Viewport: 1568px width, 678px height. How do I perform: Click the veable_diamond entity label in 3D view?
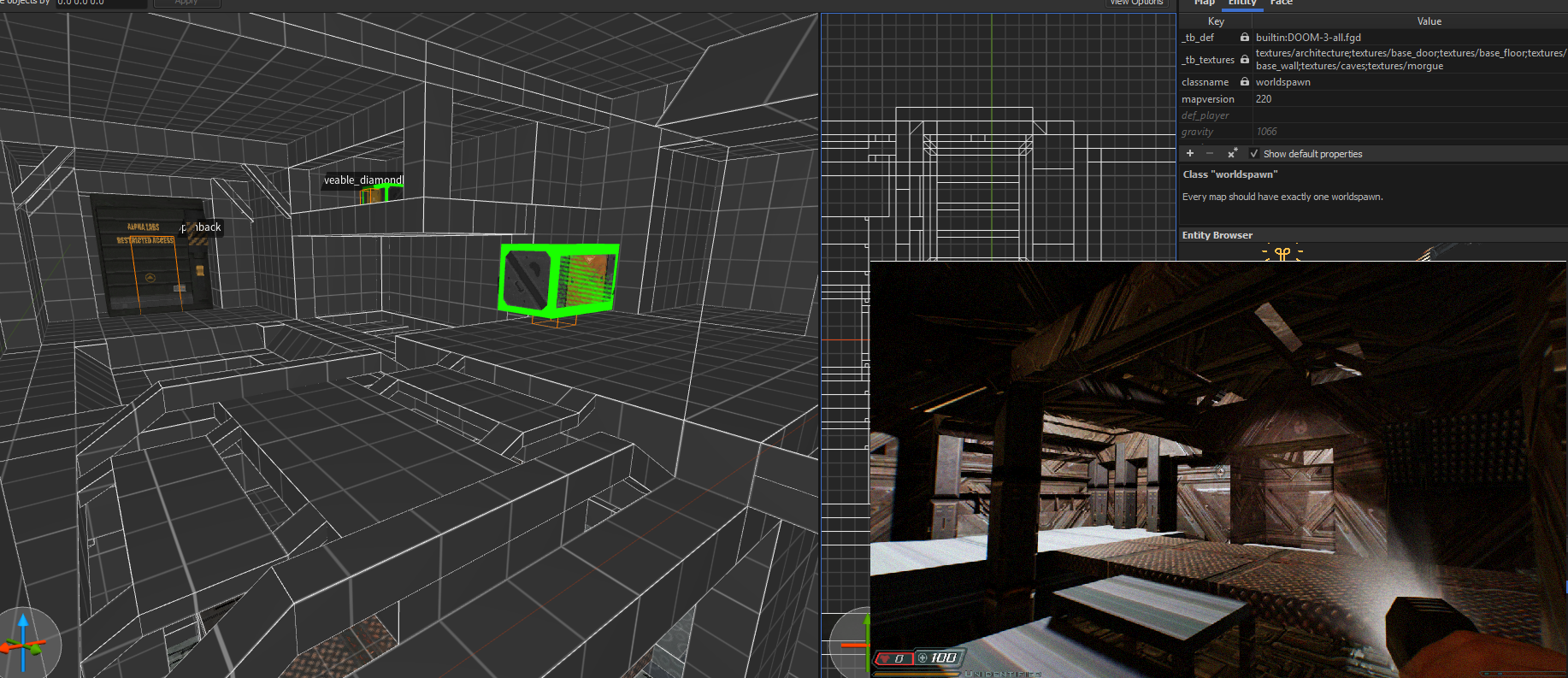[x=363, y=180]
